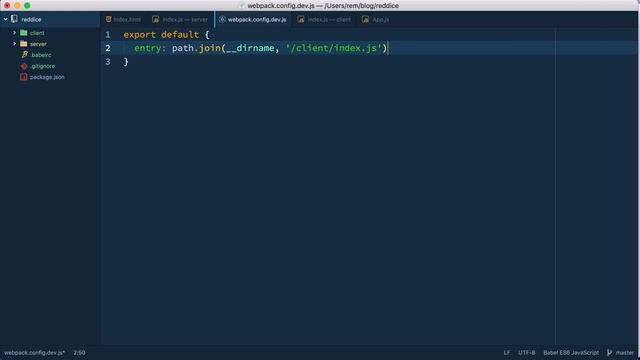The image size is (640, 360).
Task: Click the master git branch label
Action: pos(625,353)
